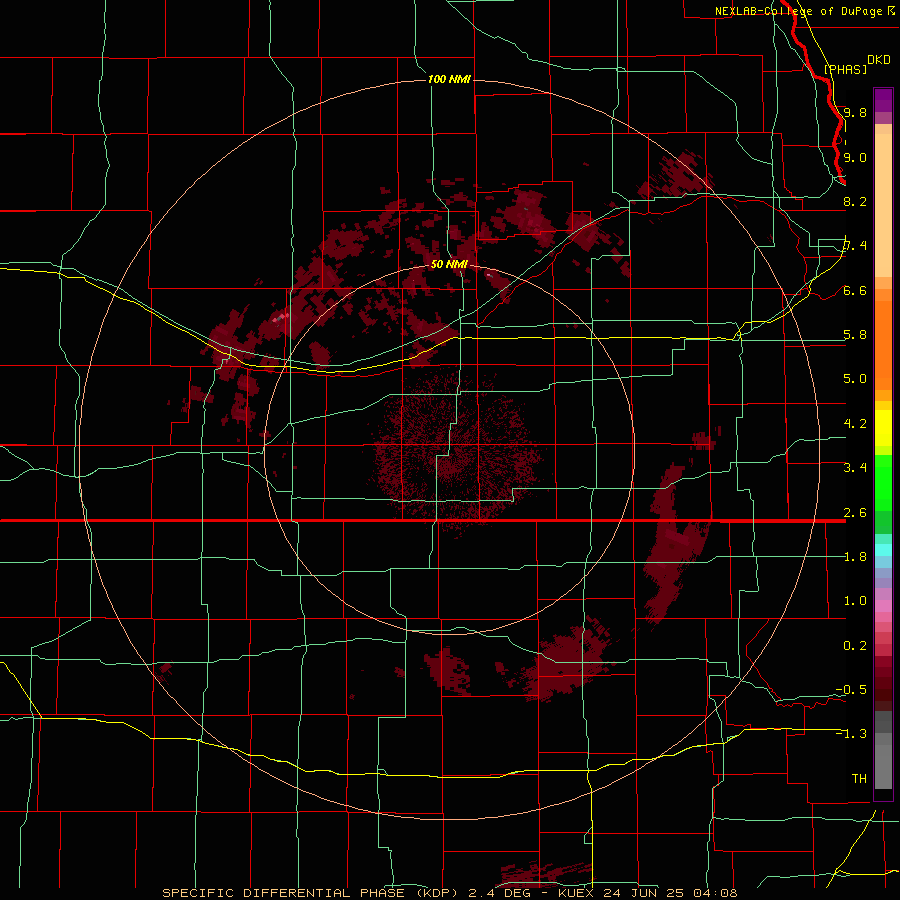The width and height of the screenshot is (900, 900).
Task: Click the 0.2 scale value
Action: (855, 646)
